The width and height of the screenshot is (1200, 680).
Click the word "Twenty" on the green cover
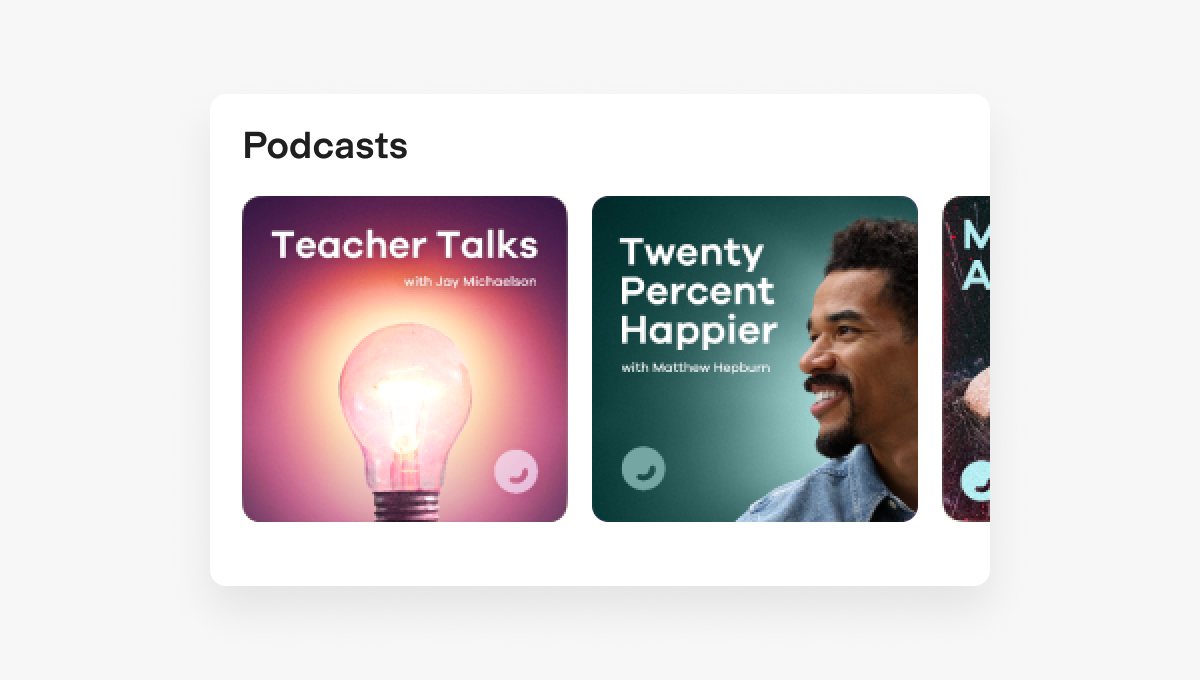(691, 254)
